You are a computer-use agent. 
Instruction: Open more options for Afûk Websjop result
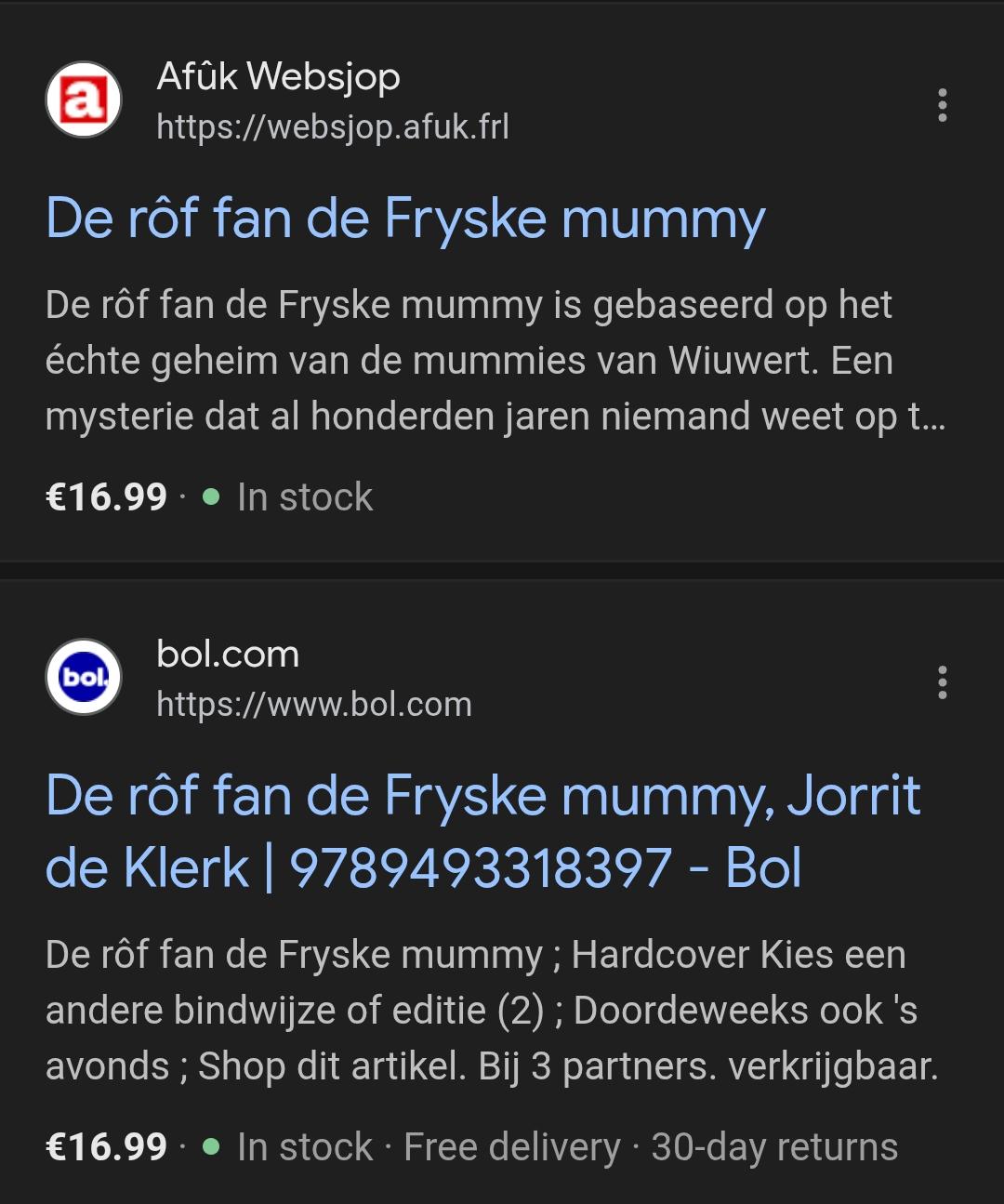pos(943,105)
